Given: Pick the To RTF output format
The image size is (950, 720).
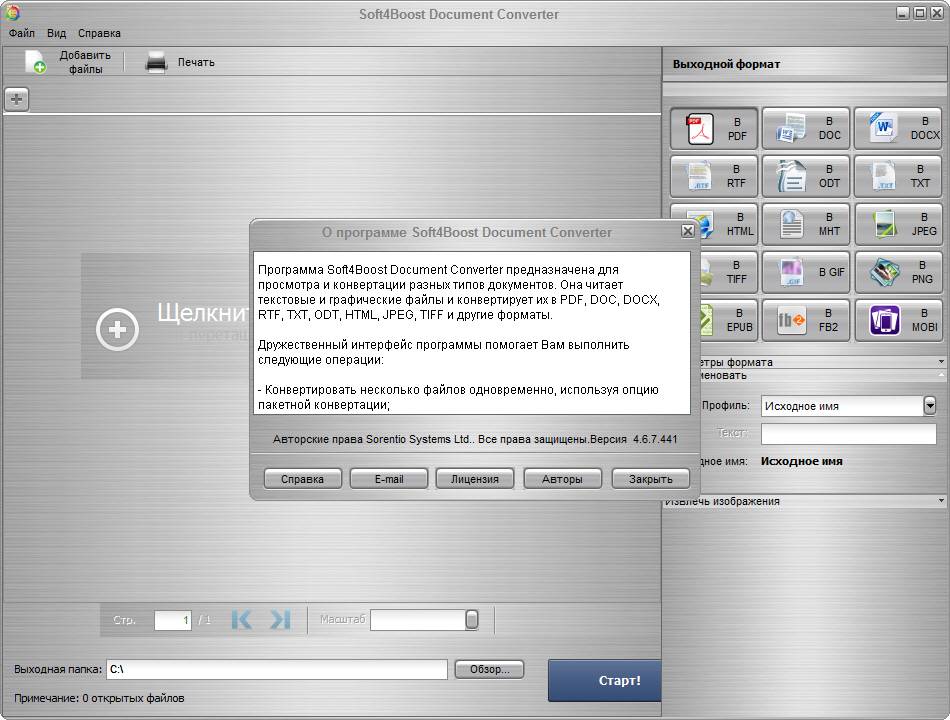Looking at the screenshot, I should coord(714,176).
